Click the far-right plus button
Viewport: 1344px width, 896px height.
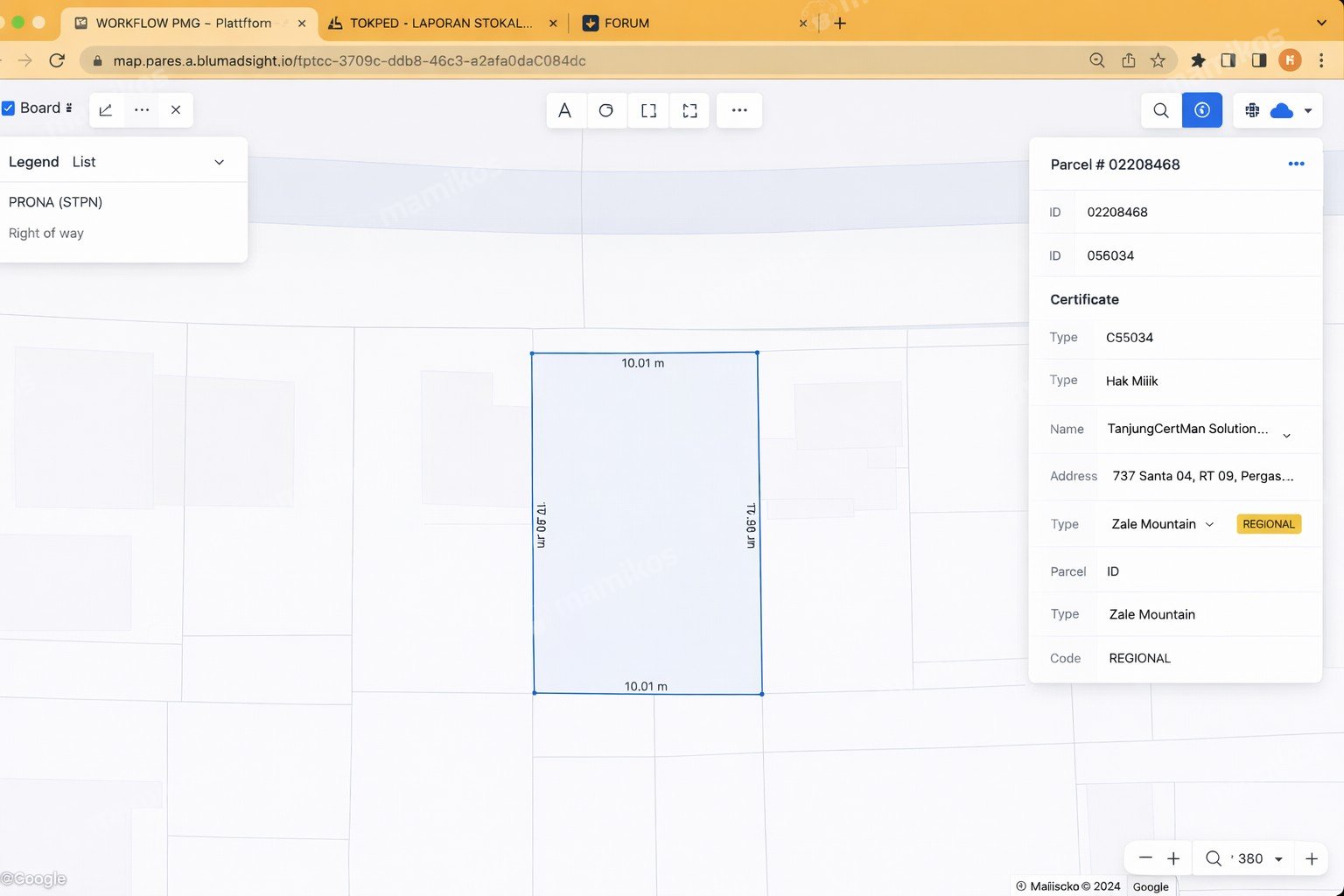[x=1312, y=858]
